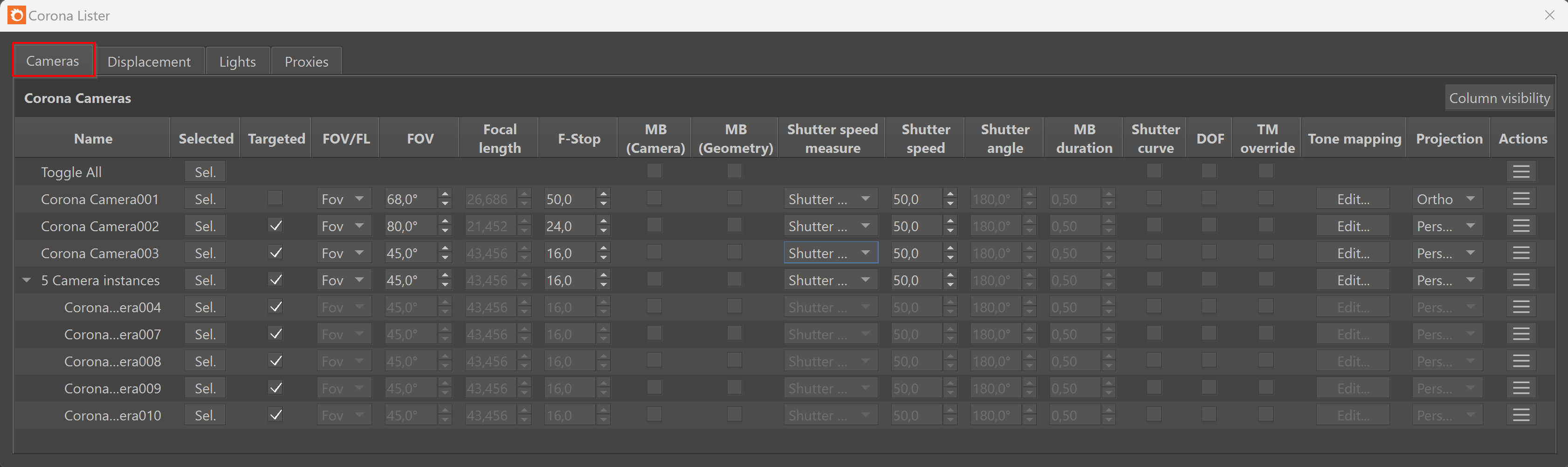Switch to the Lights tab
This screenshot has width=1568, height=467.
(x=237, y=61)
